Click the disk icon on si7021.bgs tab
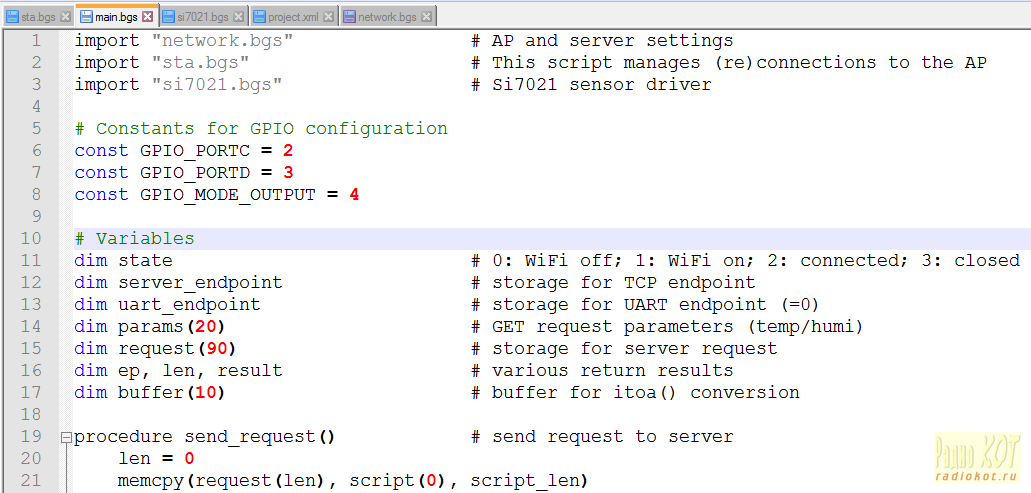 point(169,17)
